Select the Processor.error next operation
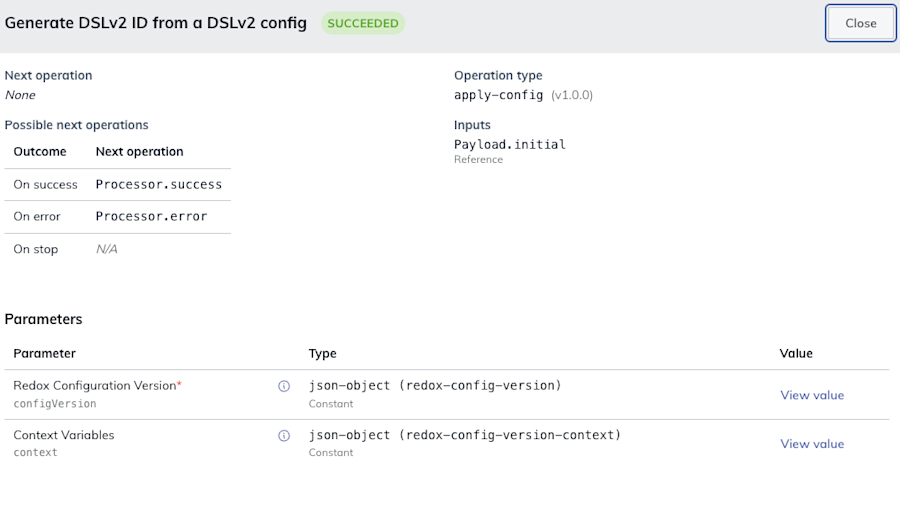Image resolution: width=900 pixels, height=511 pixels. [152, 216]
